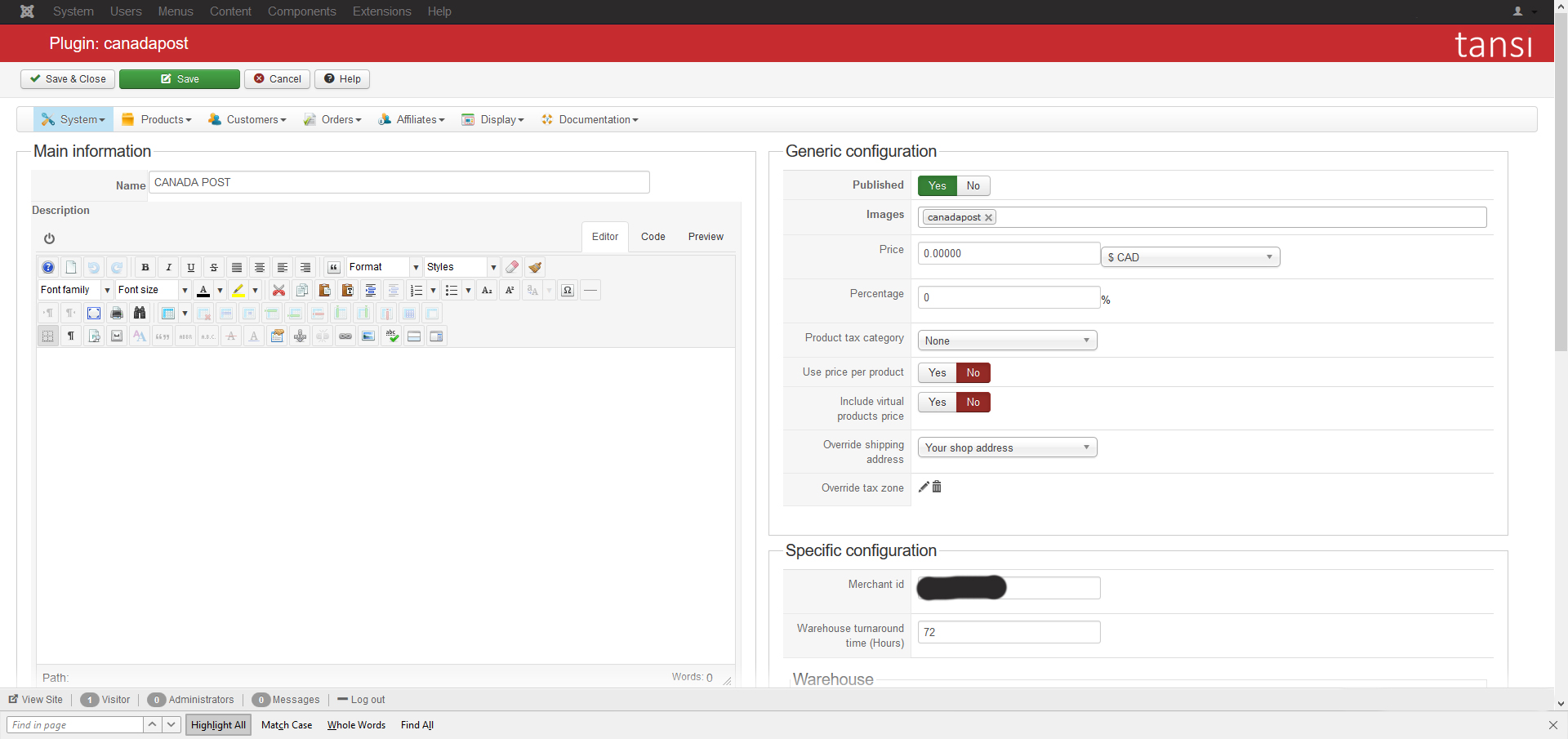The image size is (1568, 739).
Task: Open the Orders menu
Action: click(x=332, y=119)
